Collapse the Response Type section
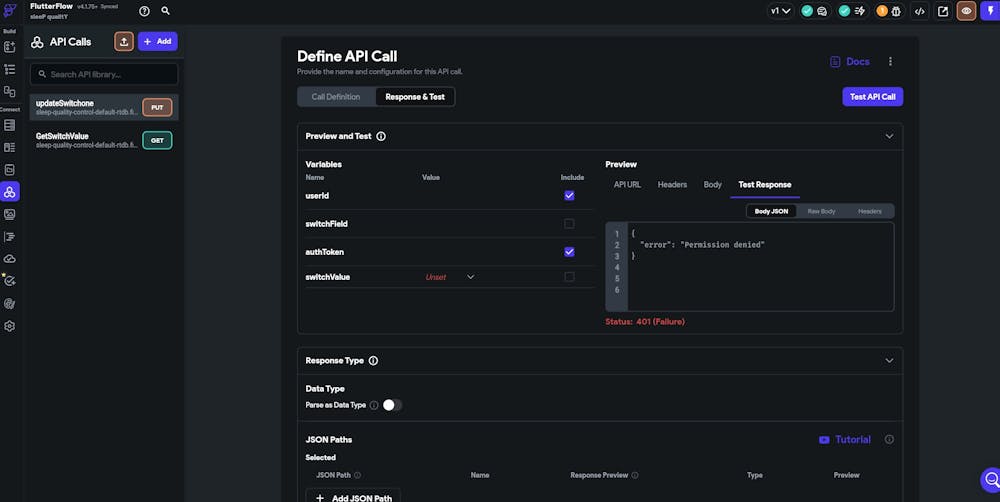 coord(889,360)
